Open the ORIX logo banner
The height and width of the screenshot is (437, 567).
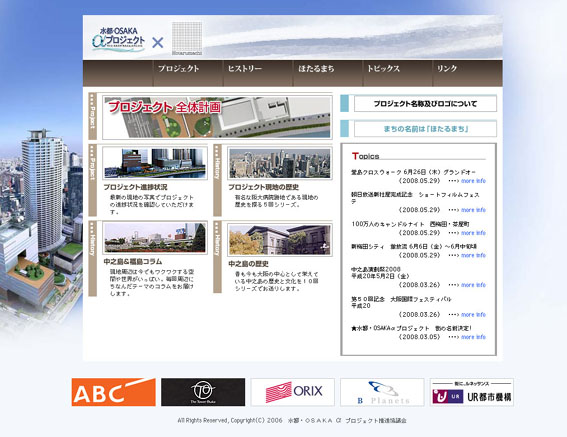293,392
